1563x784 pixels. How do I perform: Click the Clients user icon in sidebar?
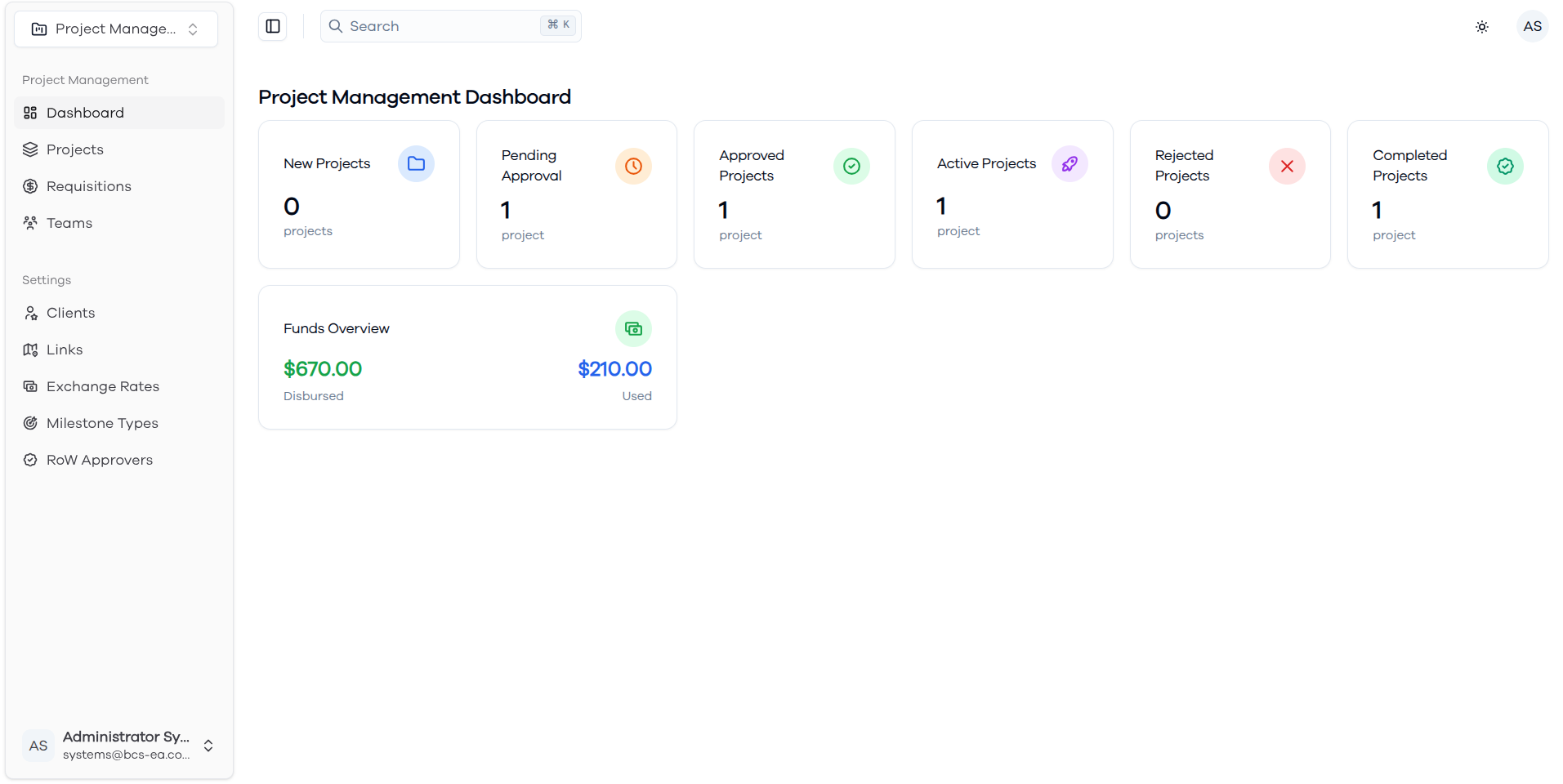pos(30,313)
